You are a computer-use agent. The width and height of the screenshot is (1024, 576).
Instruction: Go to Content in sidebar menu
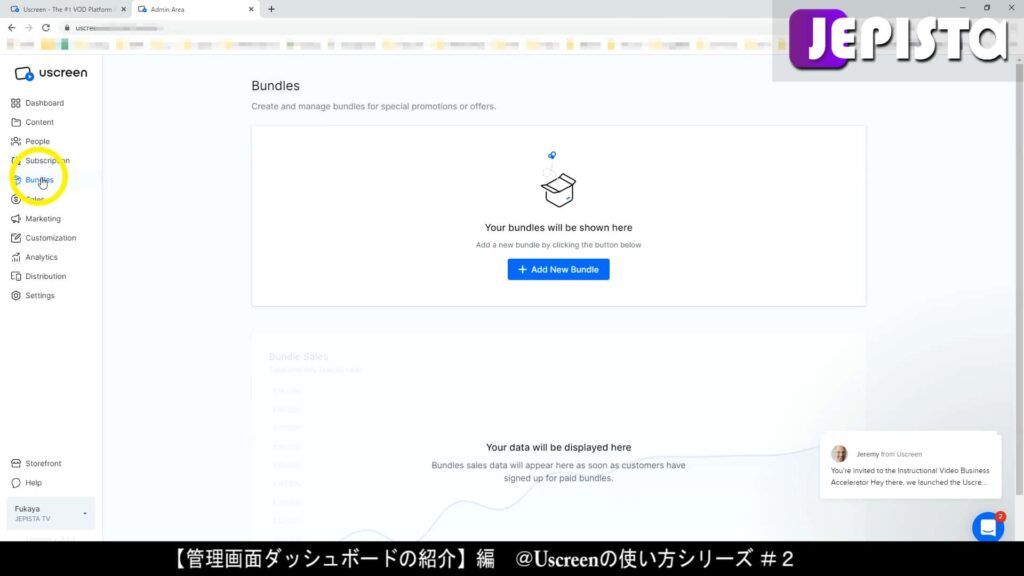point(39,122)
